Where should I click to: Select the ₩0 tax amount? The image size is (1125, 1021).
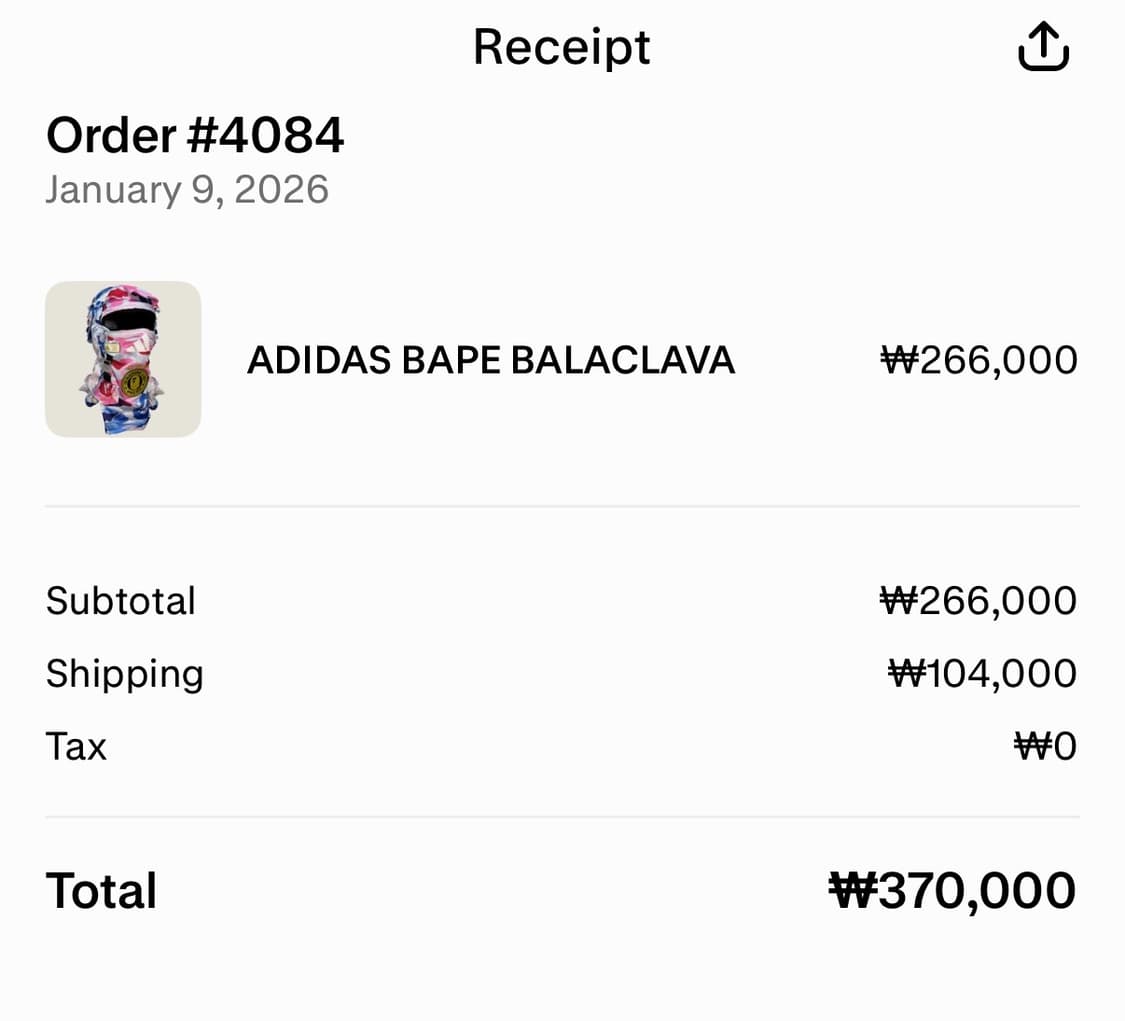pyautogui.click(x=1045, y=747)
